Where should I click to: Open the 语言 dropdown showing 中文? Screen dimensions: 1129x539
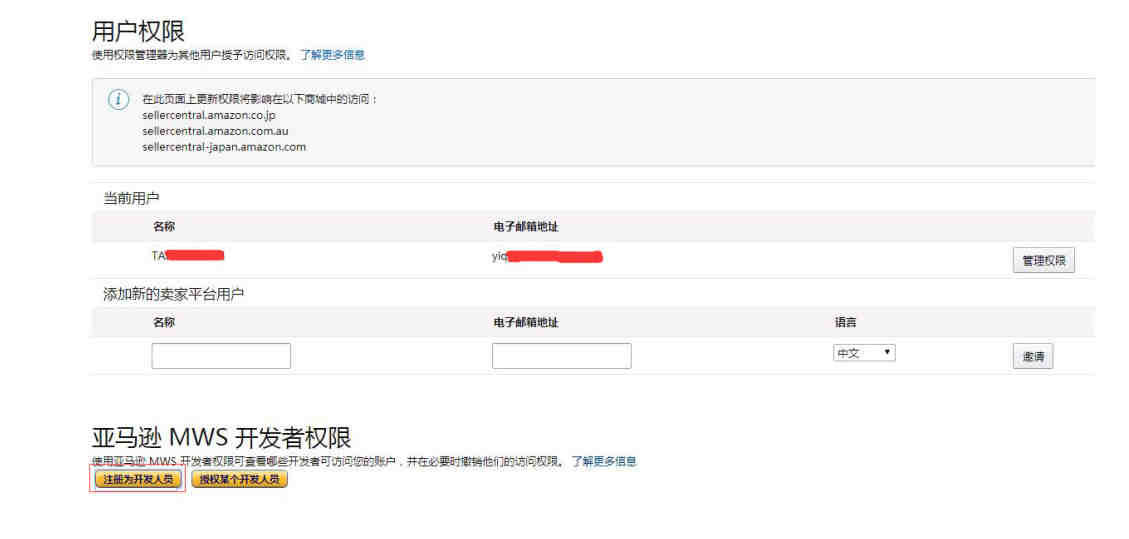click(864, 353)
